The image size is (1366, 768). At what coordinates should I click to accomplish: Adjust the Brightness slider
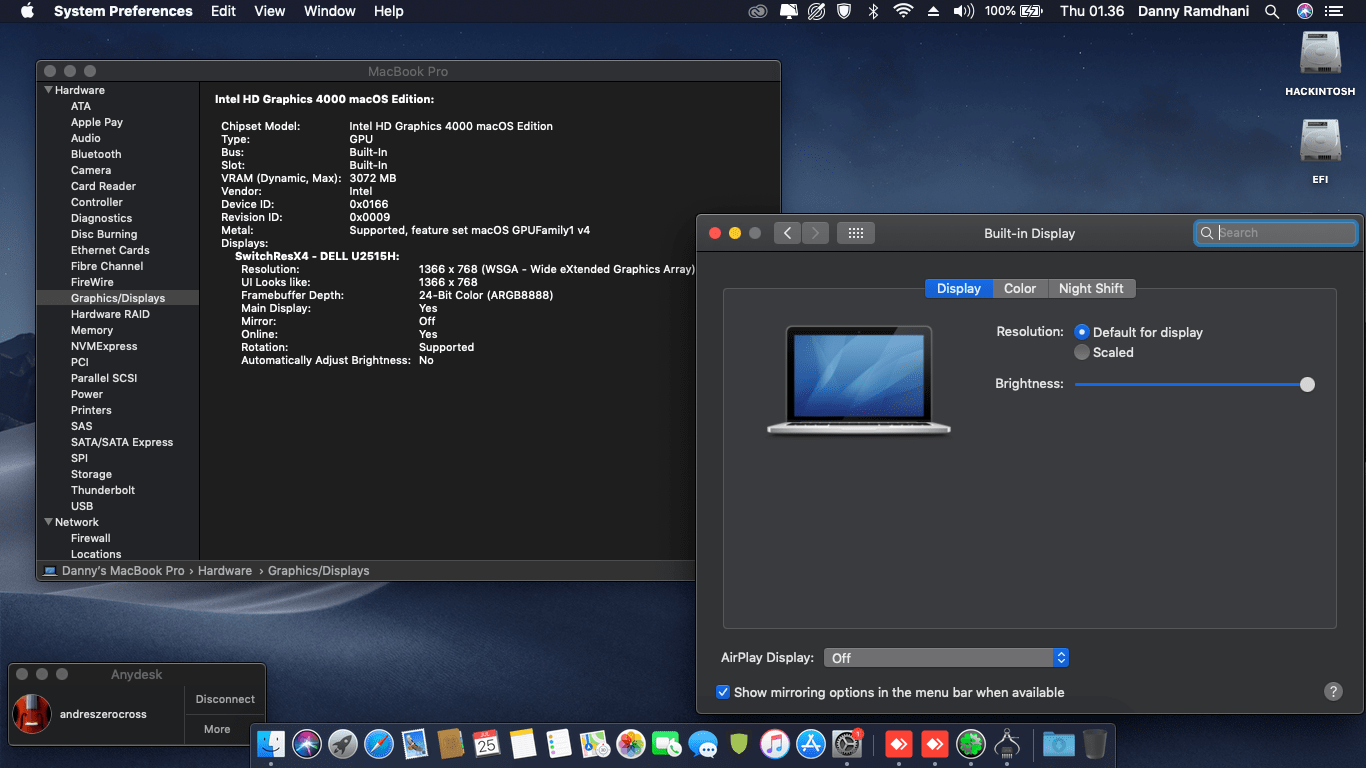[x=1194, y=384]
